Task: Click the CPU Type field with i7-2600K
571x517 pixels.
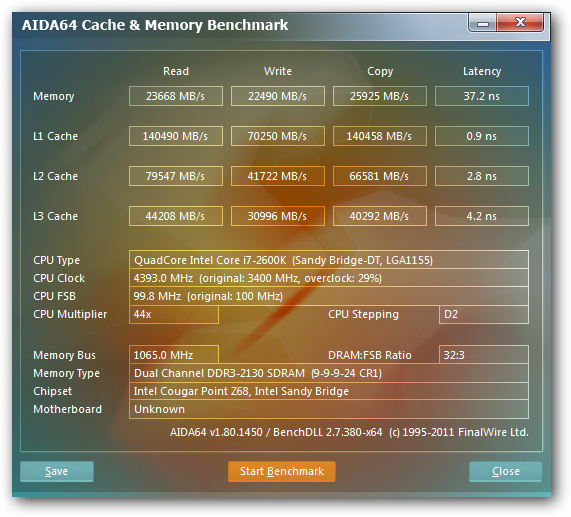Action: [328, 260]
